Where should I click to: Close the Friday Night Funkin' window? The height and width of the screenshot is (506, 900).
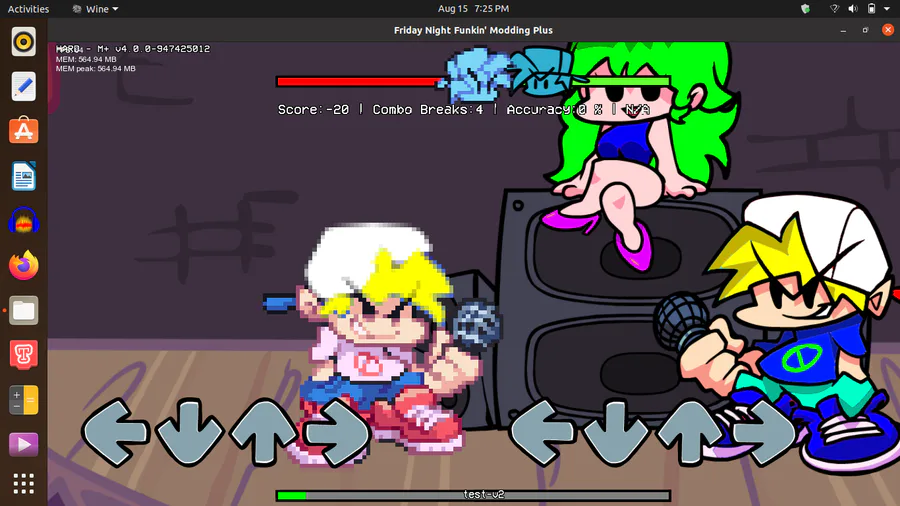(x=888, y=30)
